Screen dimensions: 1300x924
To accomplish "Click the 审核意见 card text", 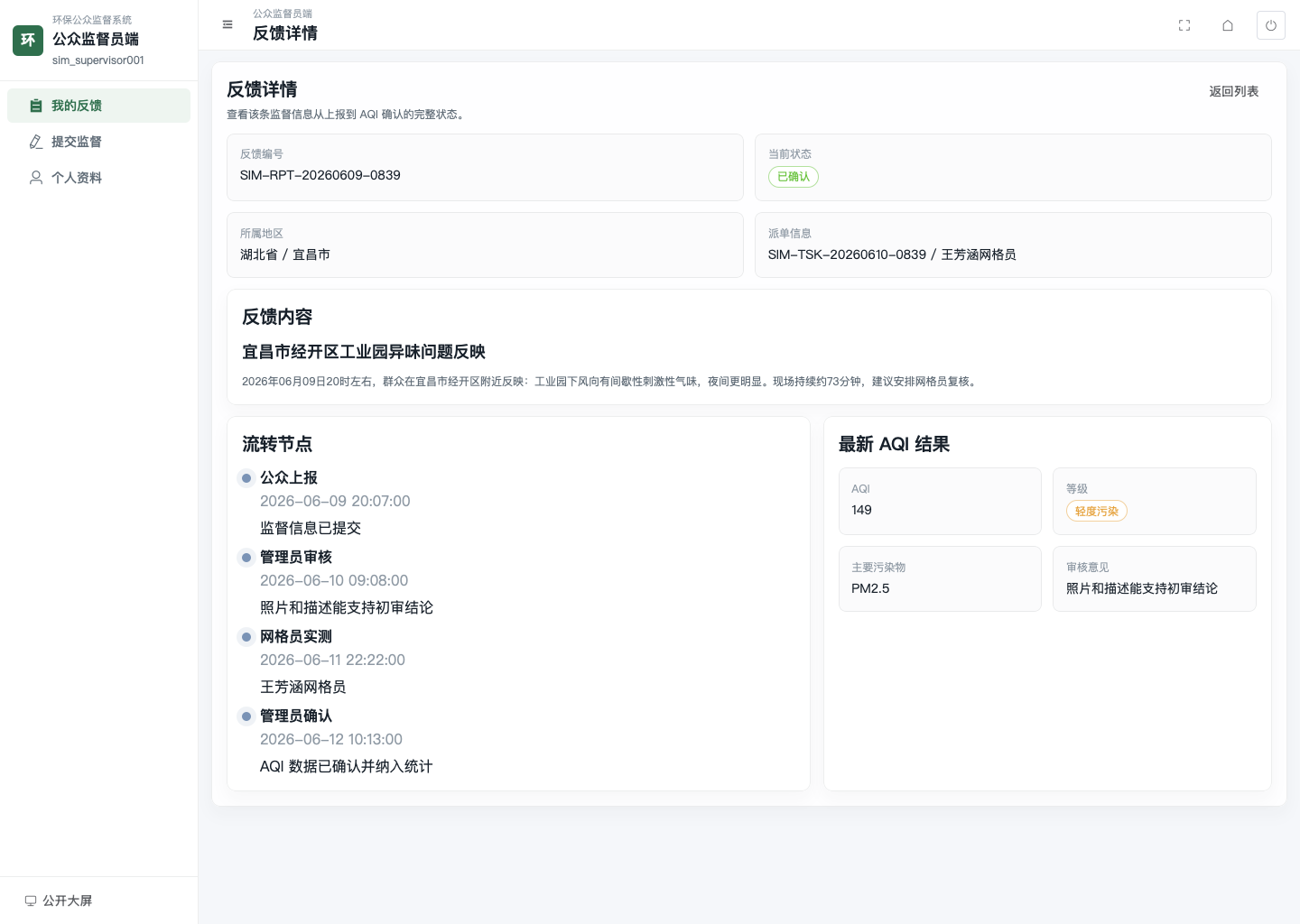I will pos(1142,588).
